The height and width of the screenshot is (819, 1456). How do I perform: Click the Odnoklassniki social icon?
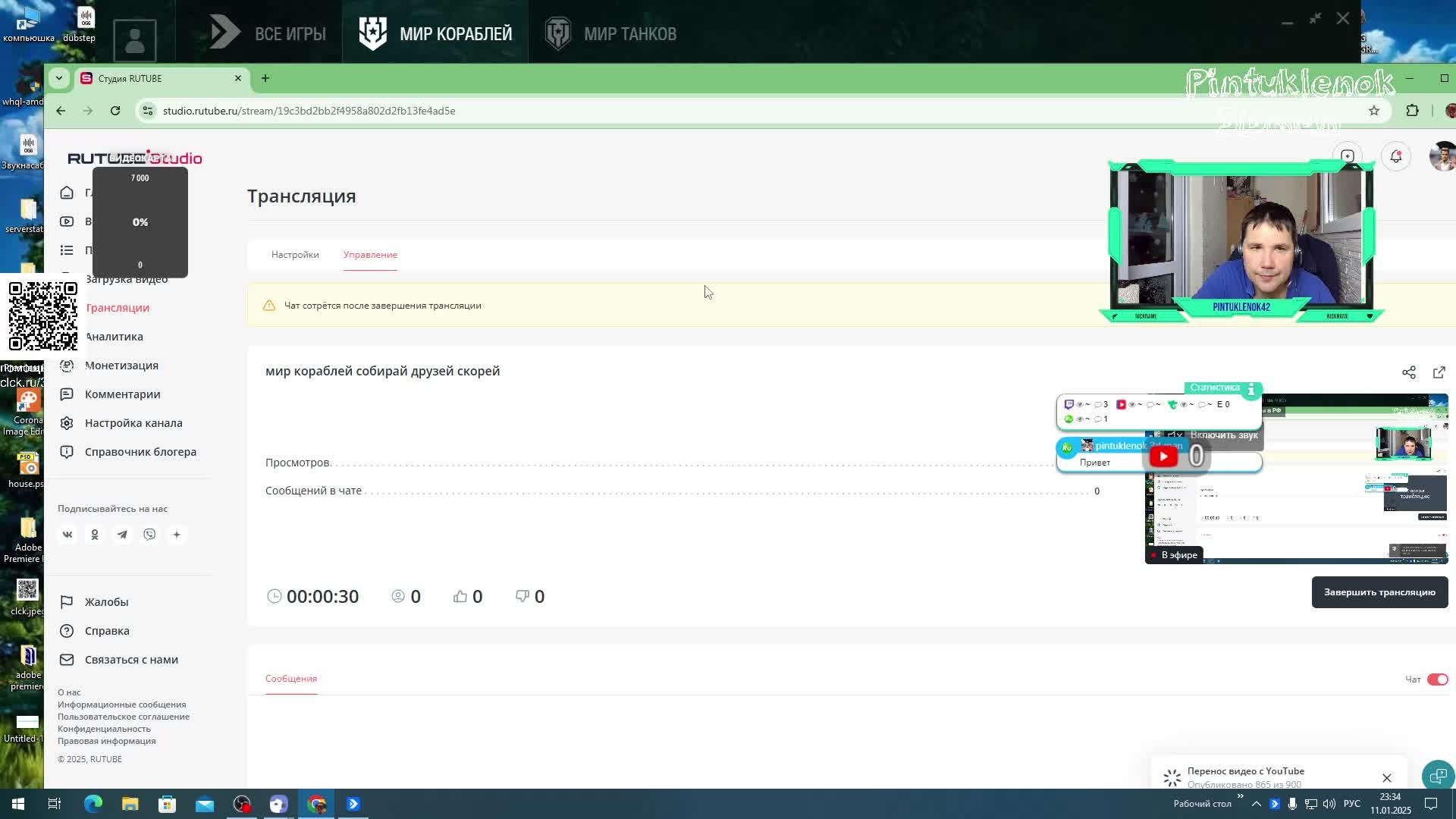[x=95, y=535]
